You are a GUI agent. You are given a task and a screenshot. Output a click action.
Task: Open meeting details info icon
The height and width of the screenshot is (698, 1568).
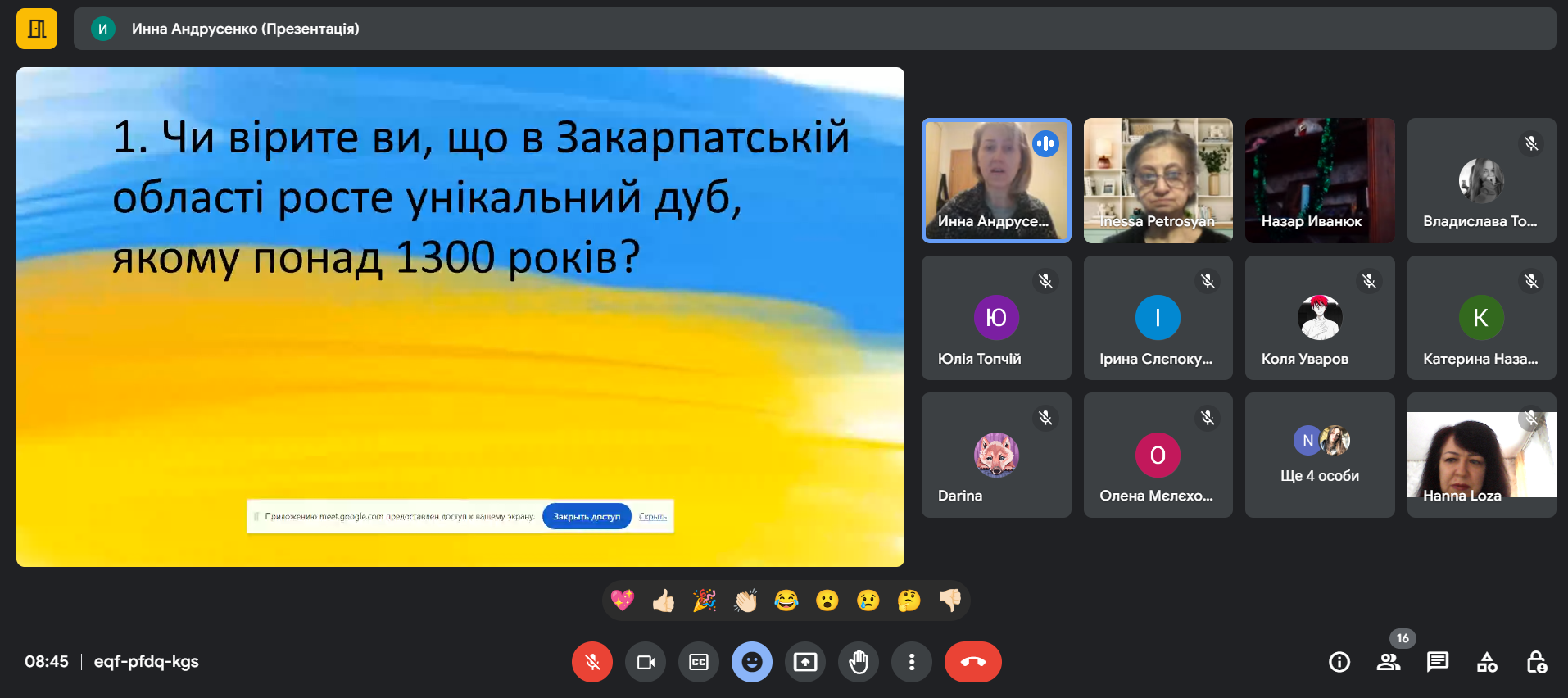[1339, 662]
